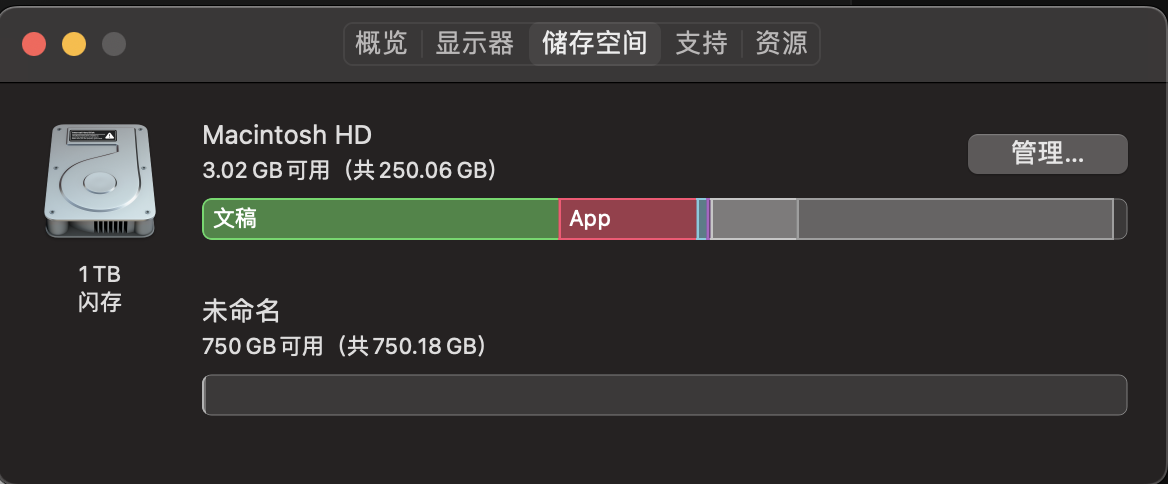Switch to the 概览 tab
Screen dimensions: 1168x484
(382, 44)
